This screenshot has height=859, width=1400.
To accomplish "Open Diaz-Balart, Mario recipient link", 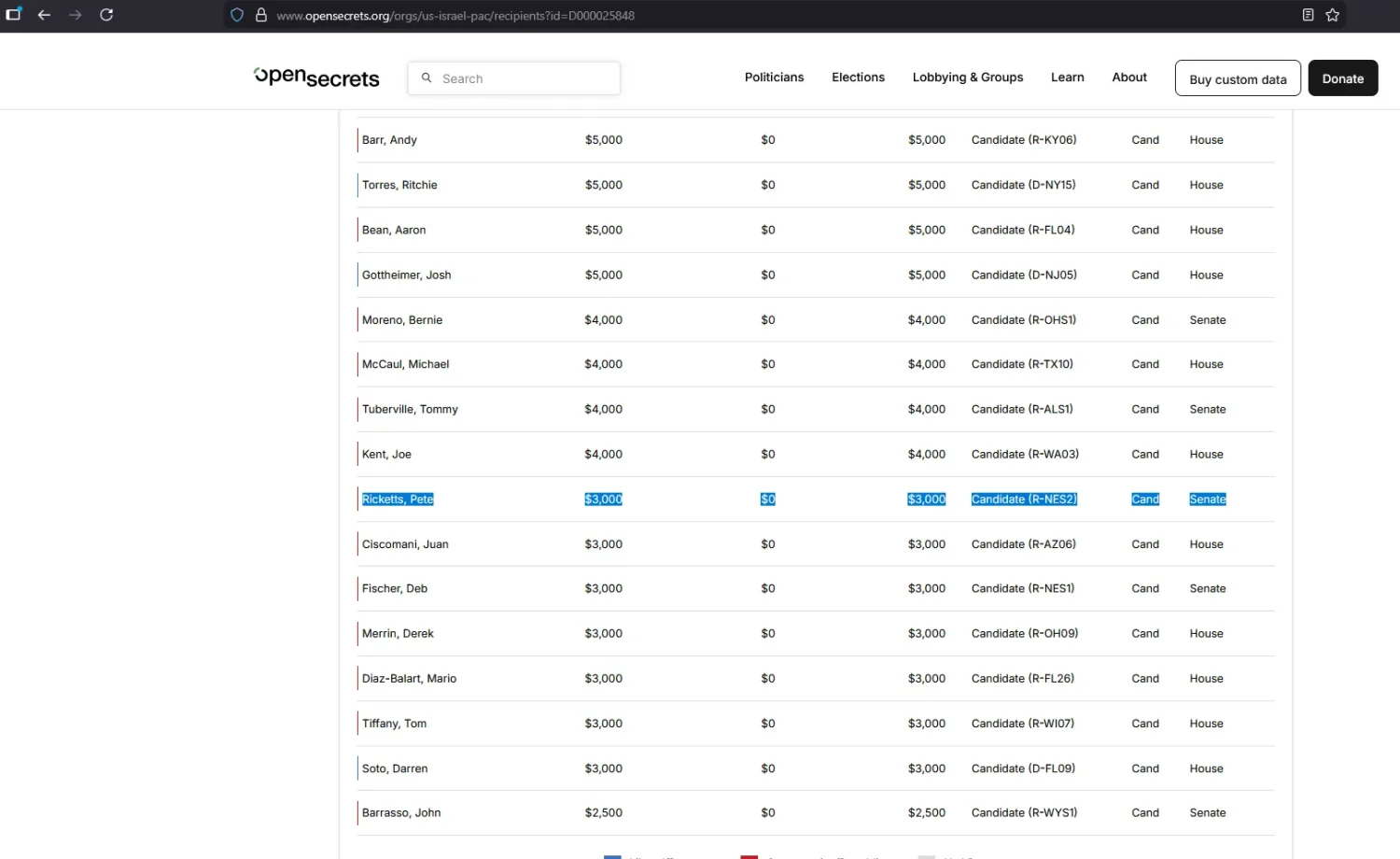I will point(409,679).
